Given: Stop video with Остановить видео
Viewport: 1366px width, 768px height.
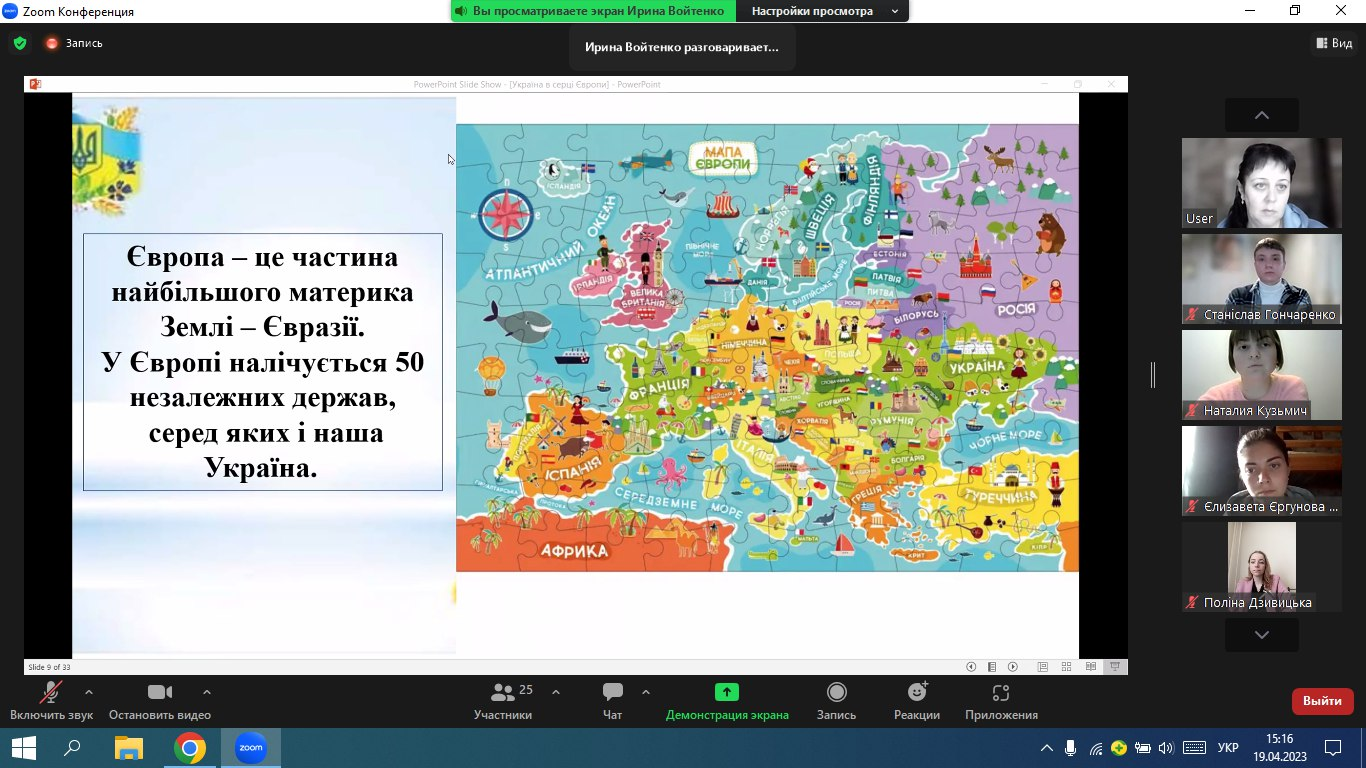Looking at the screenshot, I should pyautogui.click(x=159, y=692).
